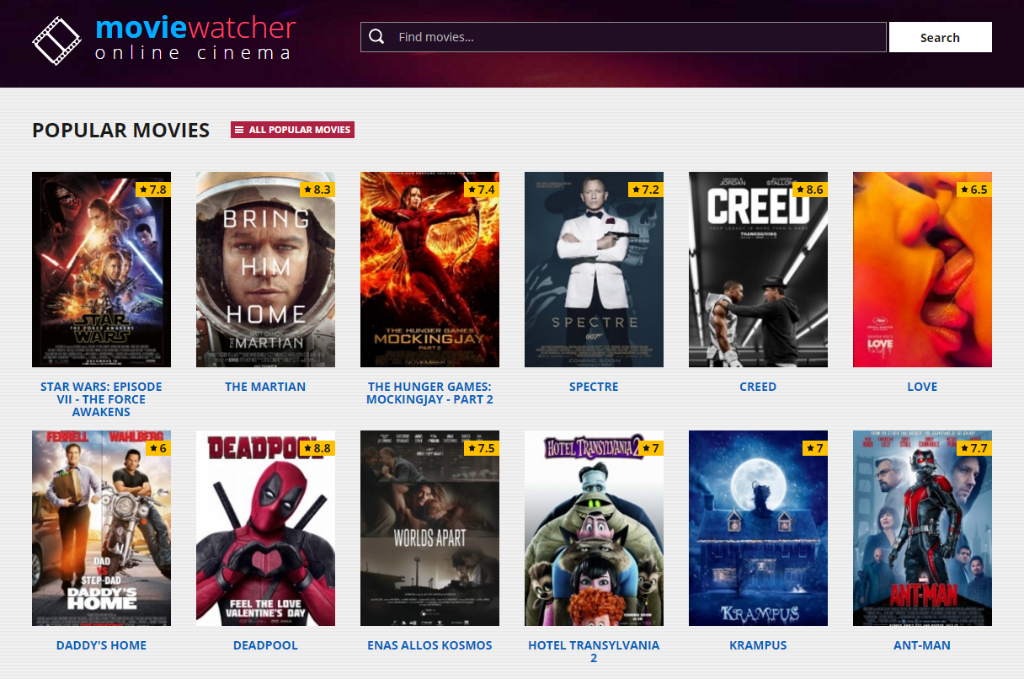Click the 7.8 star rating badge

[x=153, y=189]
